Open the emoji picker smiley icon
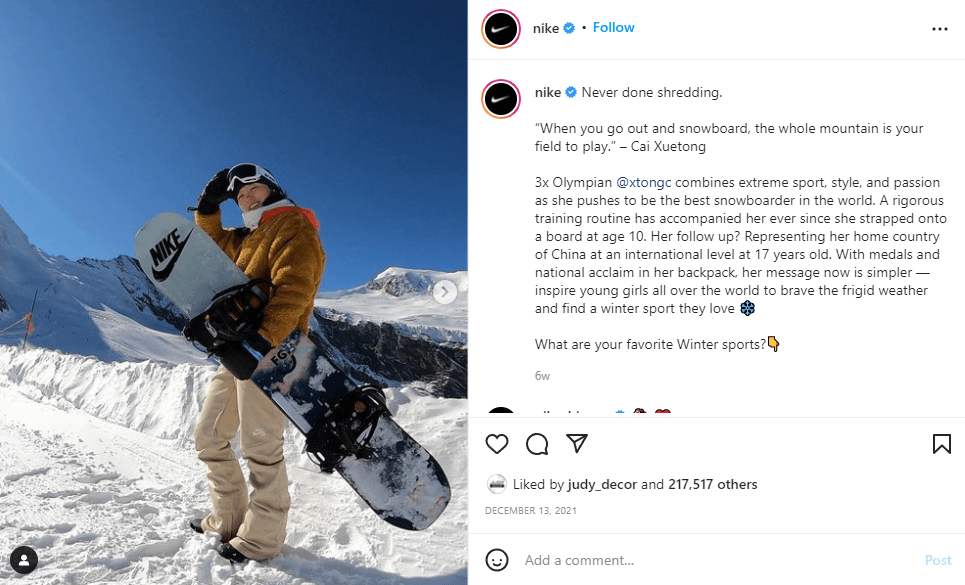The width and height of the screenshot is (965, 585). click(x=497, y=560)
